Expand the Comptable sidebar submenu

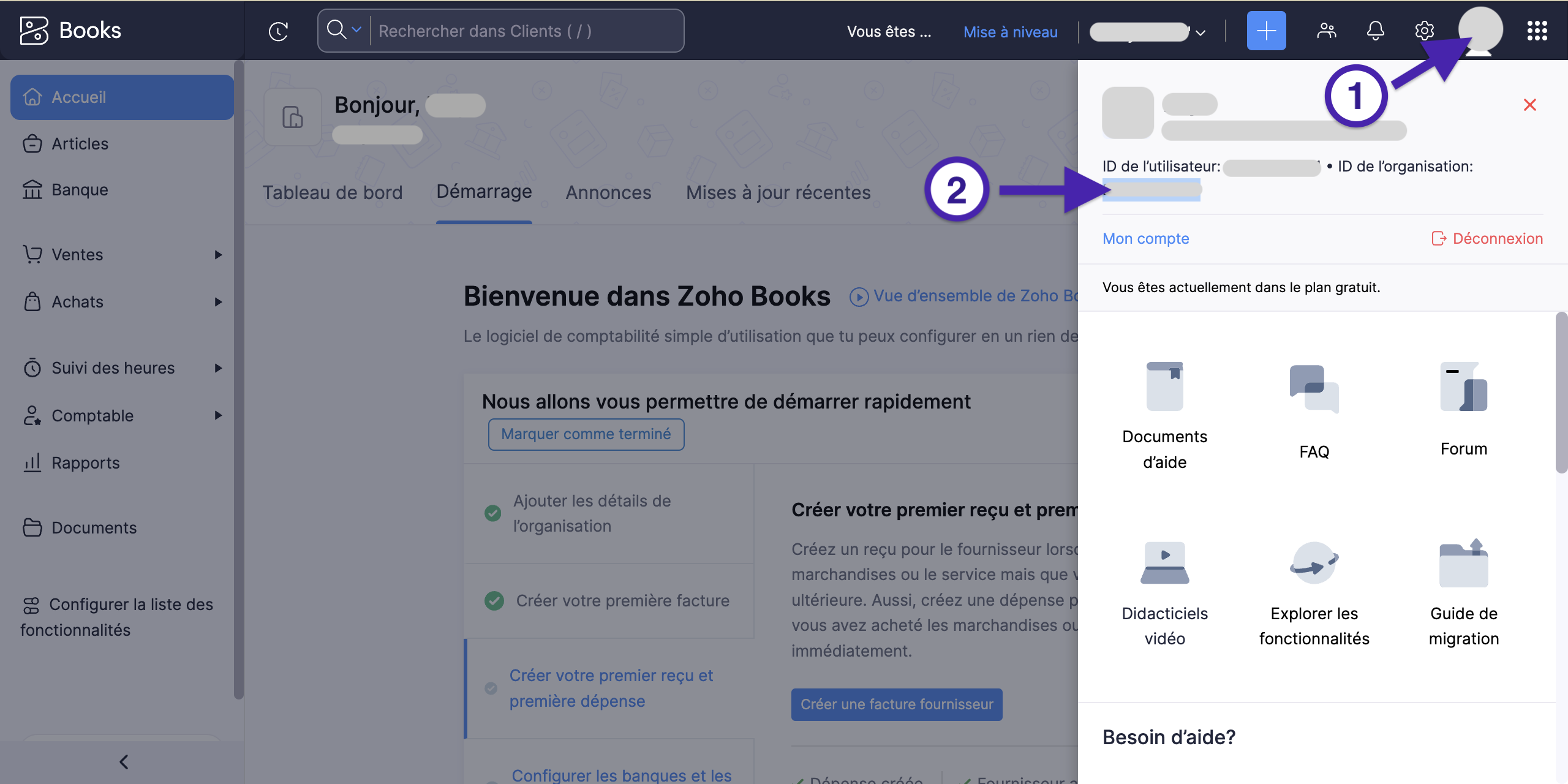pos(218,416)
